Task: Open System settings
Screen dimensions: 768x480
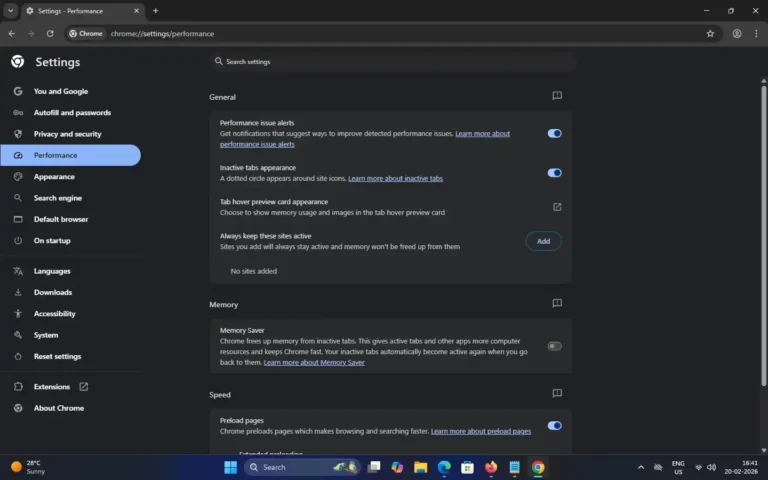Action: [71, 335]
